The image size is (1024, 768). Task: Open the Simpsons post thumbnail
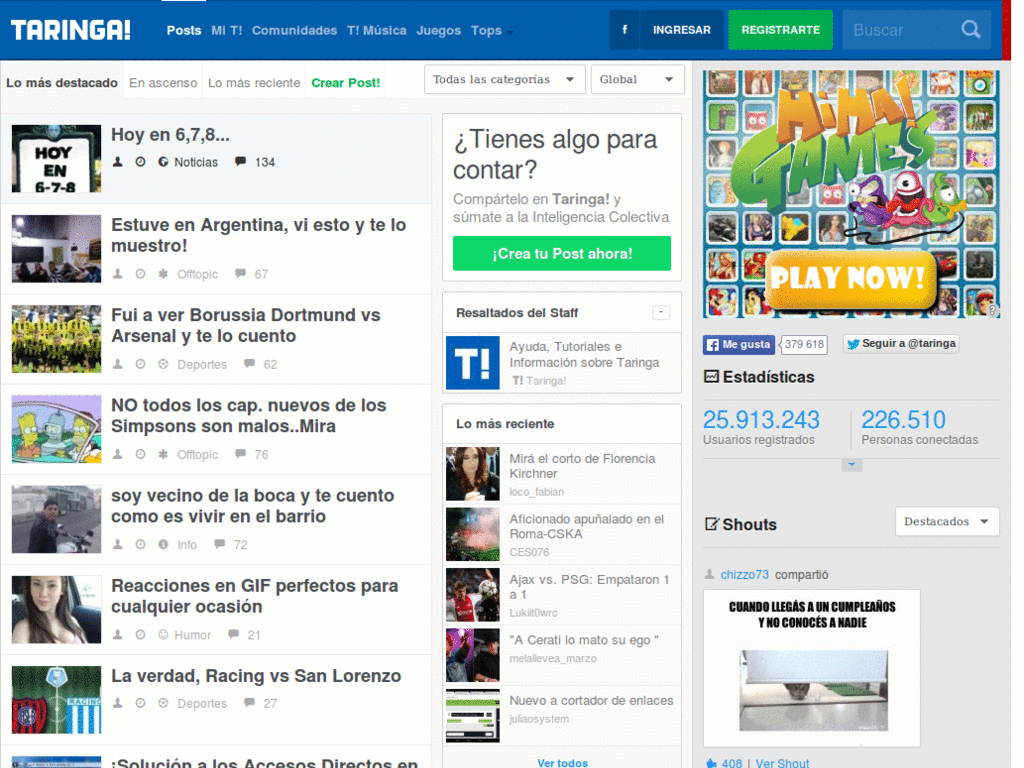[56, 428]
